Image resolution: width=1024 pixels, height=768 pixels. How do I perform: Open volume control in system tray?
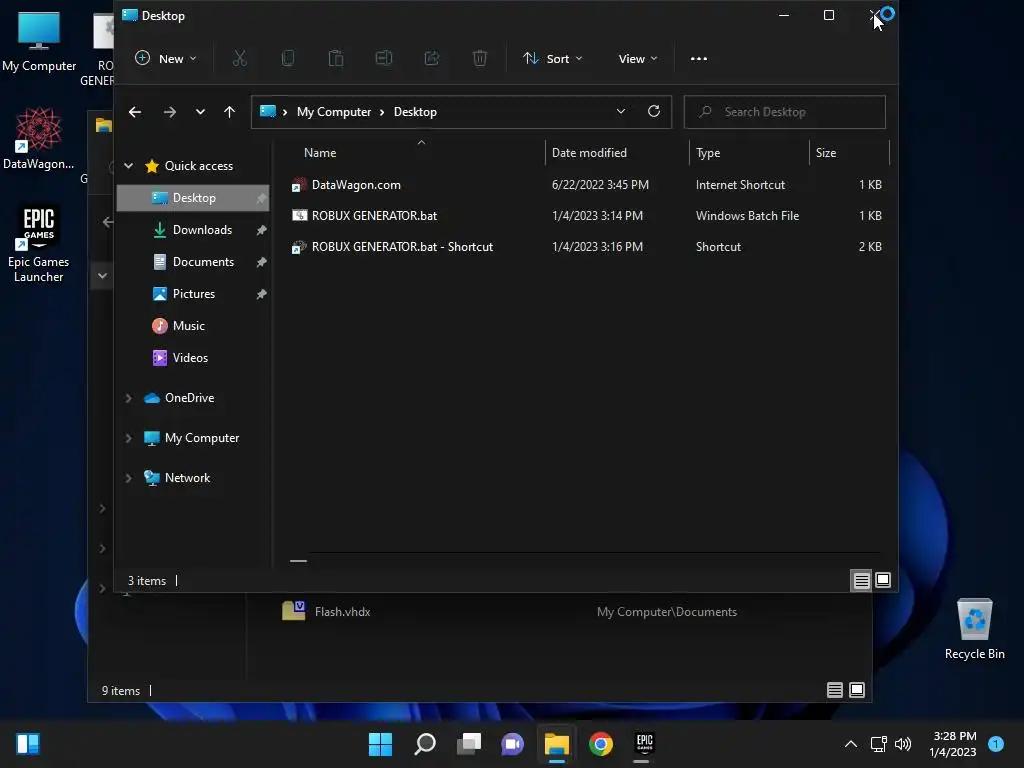coord(903,744)
